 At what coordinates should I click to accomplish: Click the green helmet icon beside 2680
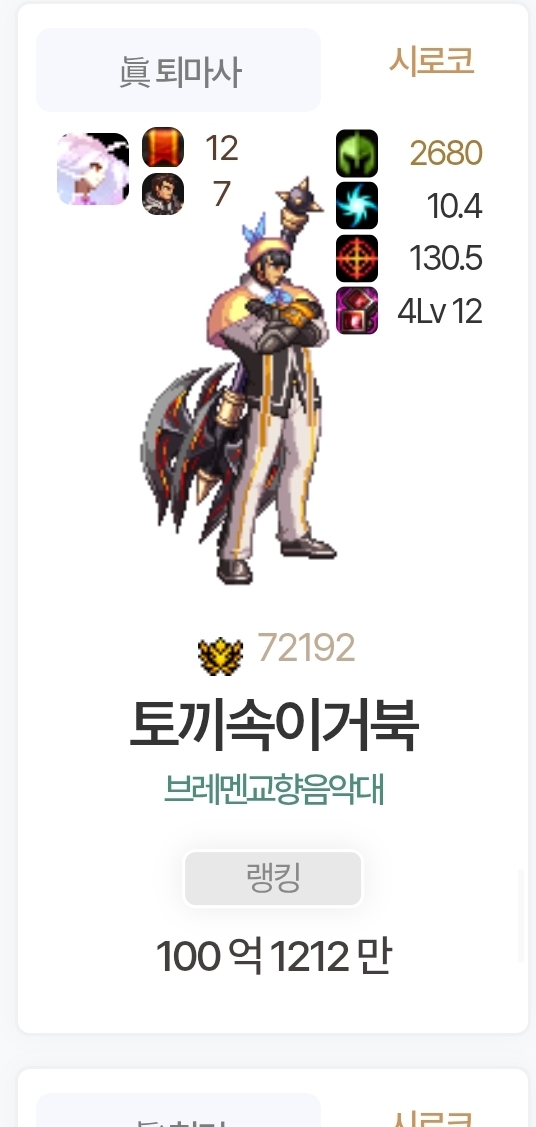click(357, 153)
